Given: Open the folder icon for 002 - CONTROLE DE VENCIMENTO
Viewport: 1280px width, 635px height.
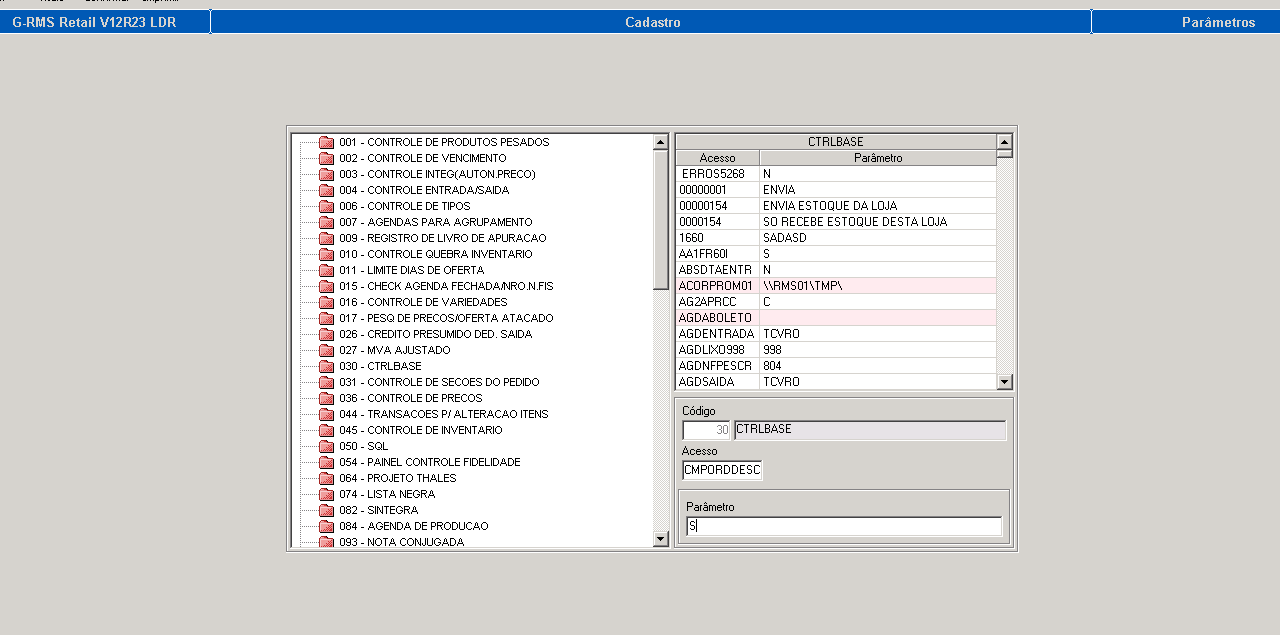Looking at the screenshot, I should click(x=326, y=158).
